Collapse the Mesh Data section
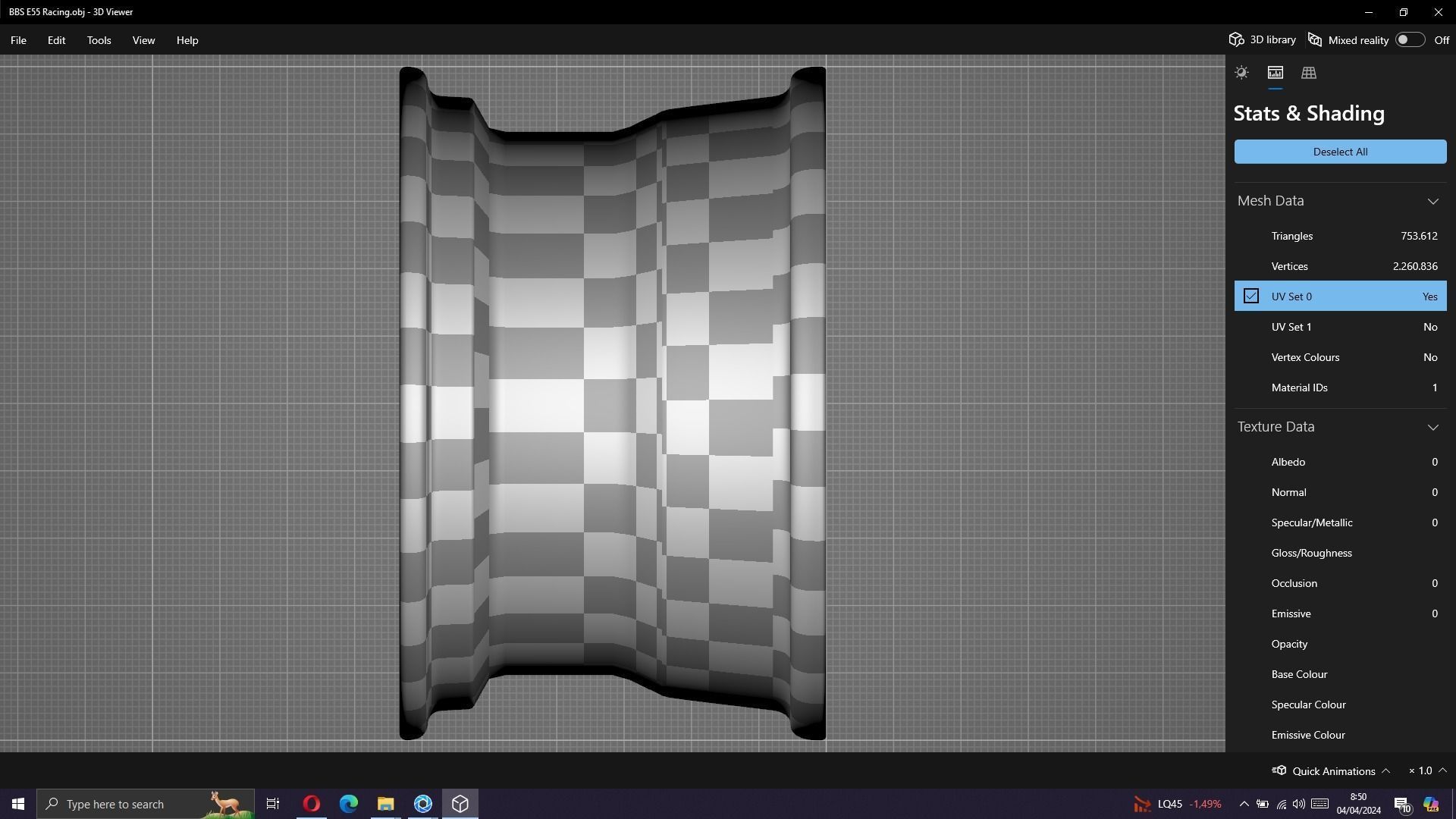The height and width of the screenshot is (819, 1456). click(x=1432, y=201)
